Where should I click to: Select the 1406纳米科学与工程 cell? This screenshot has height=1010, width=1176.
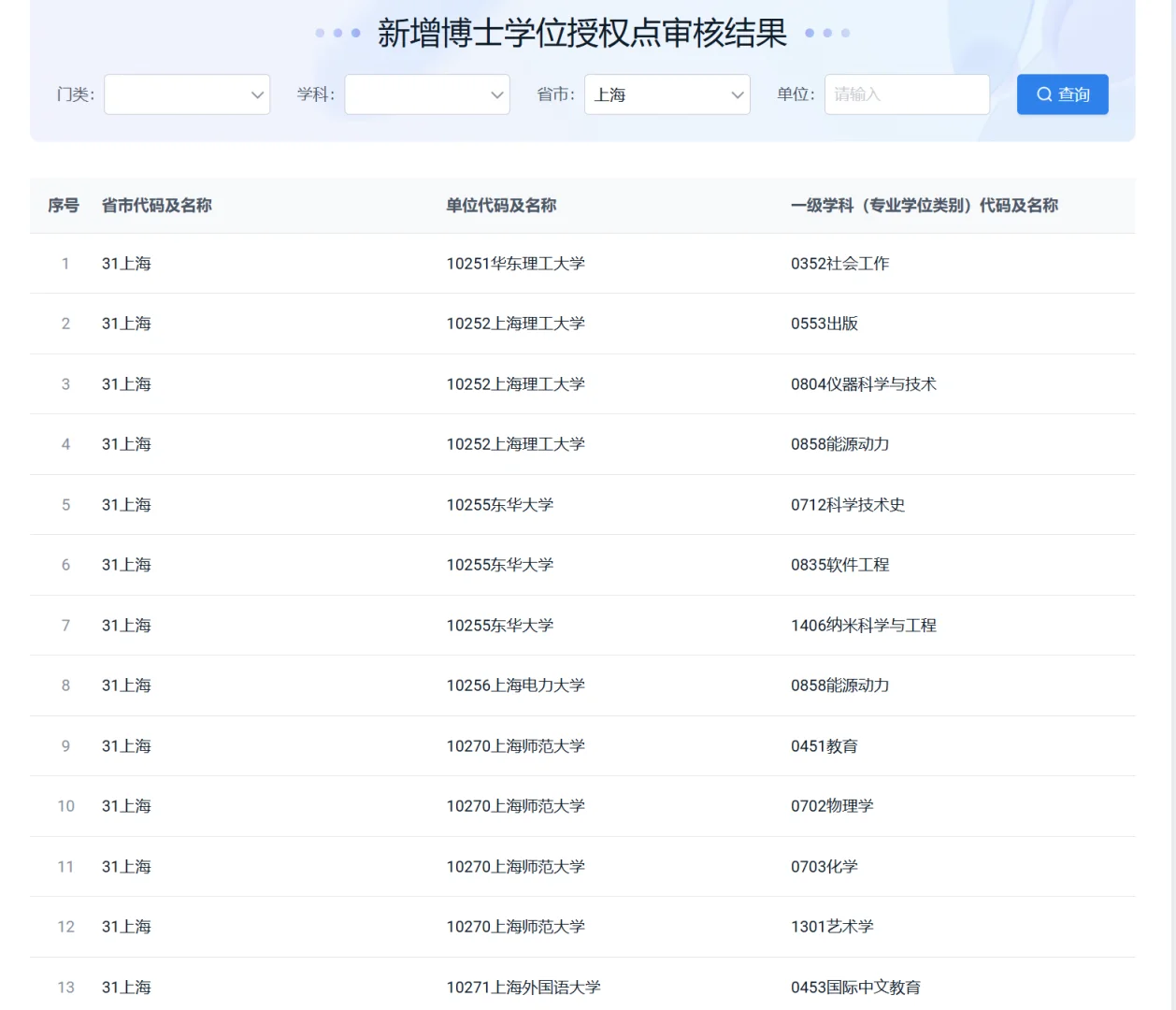click(x=864, y=626)
